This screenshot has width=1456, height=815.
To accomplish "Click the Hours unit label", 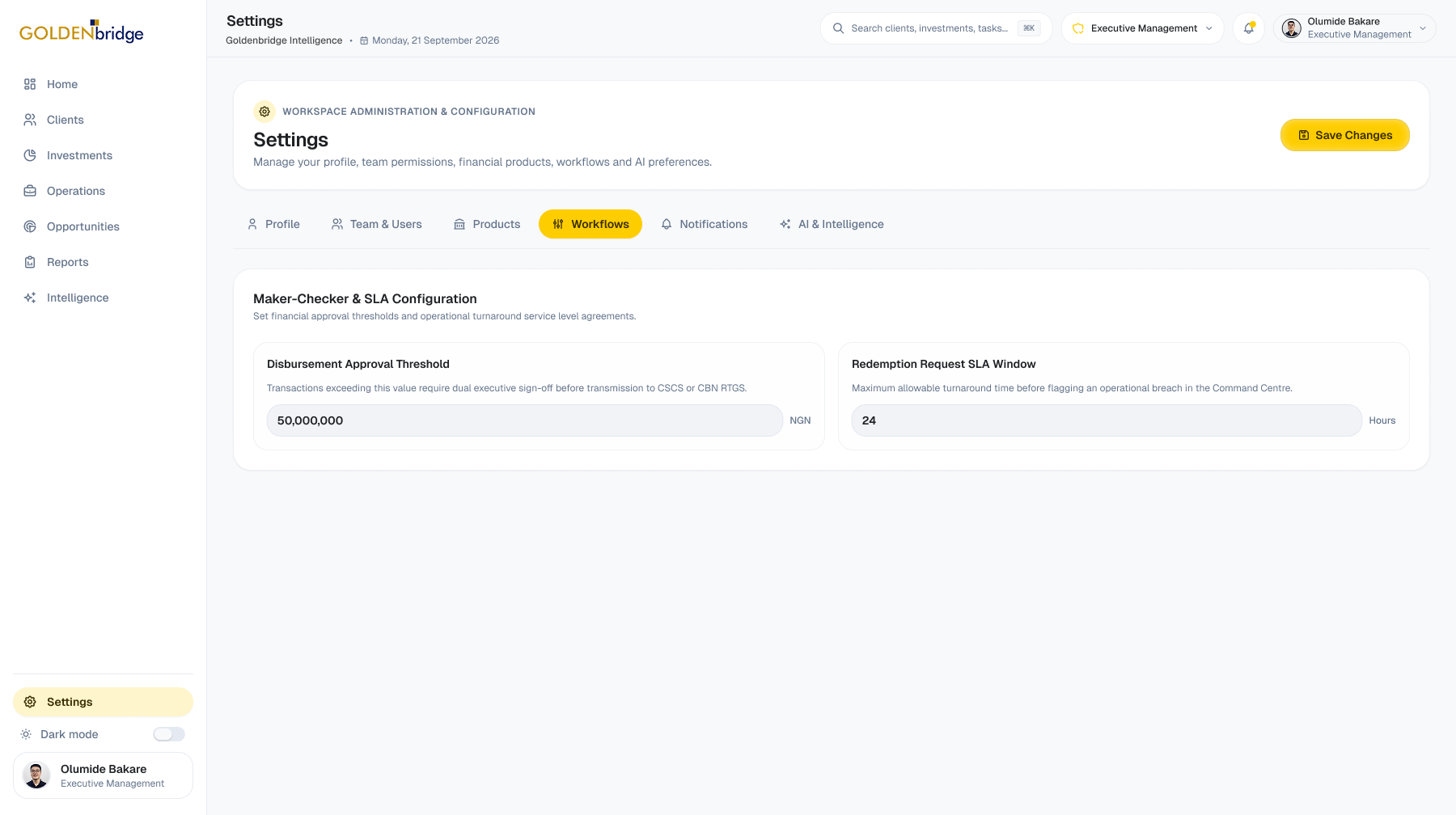I will pos(1382,420).
